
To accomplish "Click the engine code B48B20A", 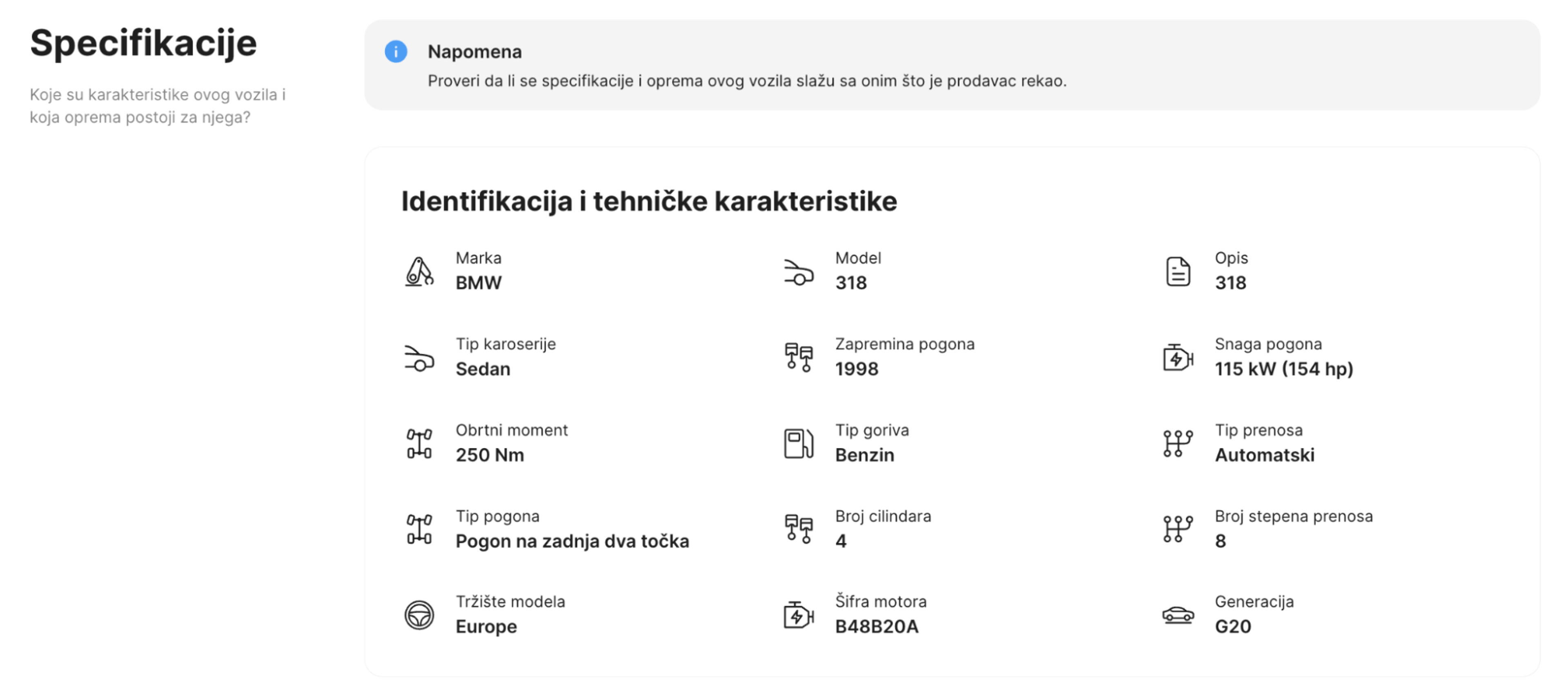I will pyautogui.click(x=877, y=627).
